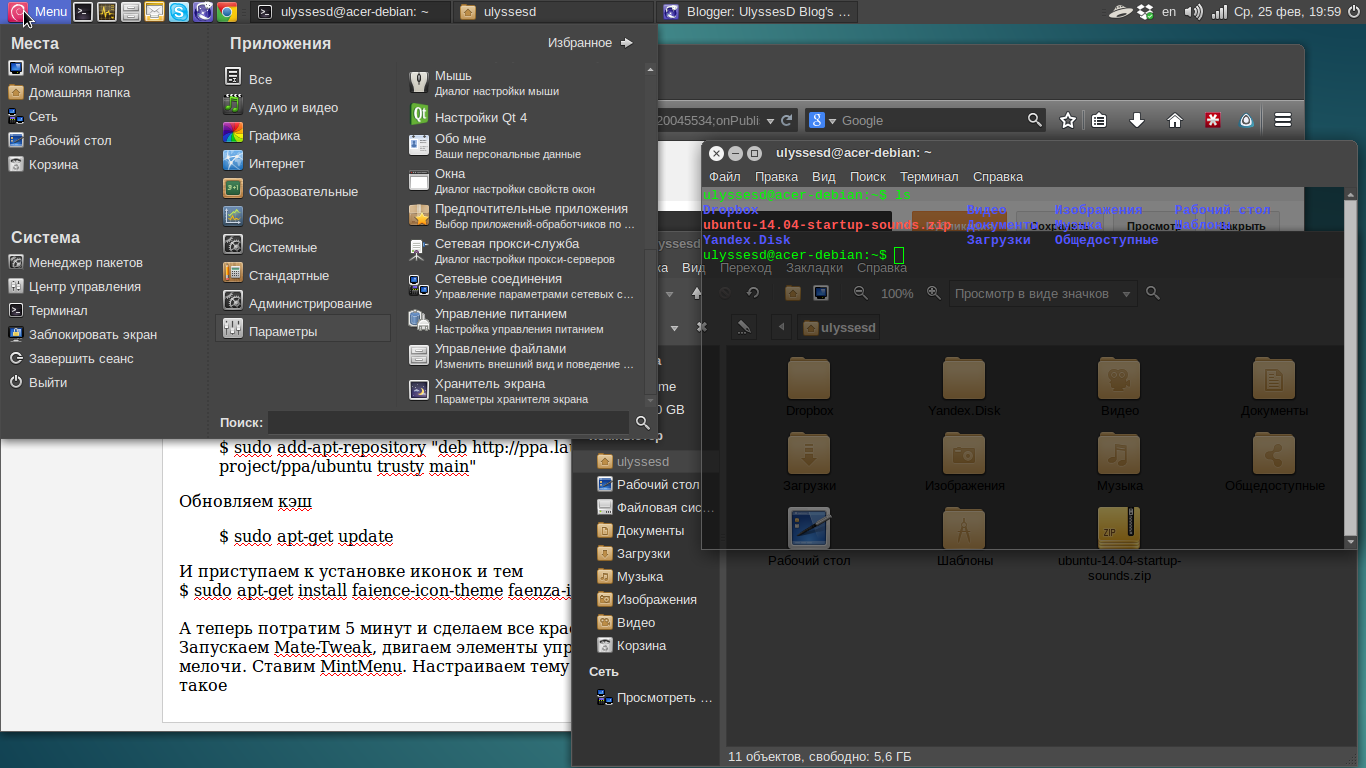Open the file manager panel launcher
1366x768 pixels.
[131, 12]
